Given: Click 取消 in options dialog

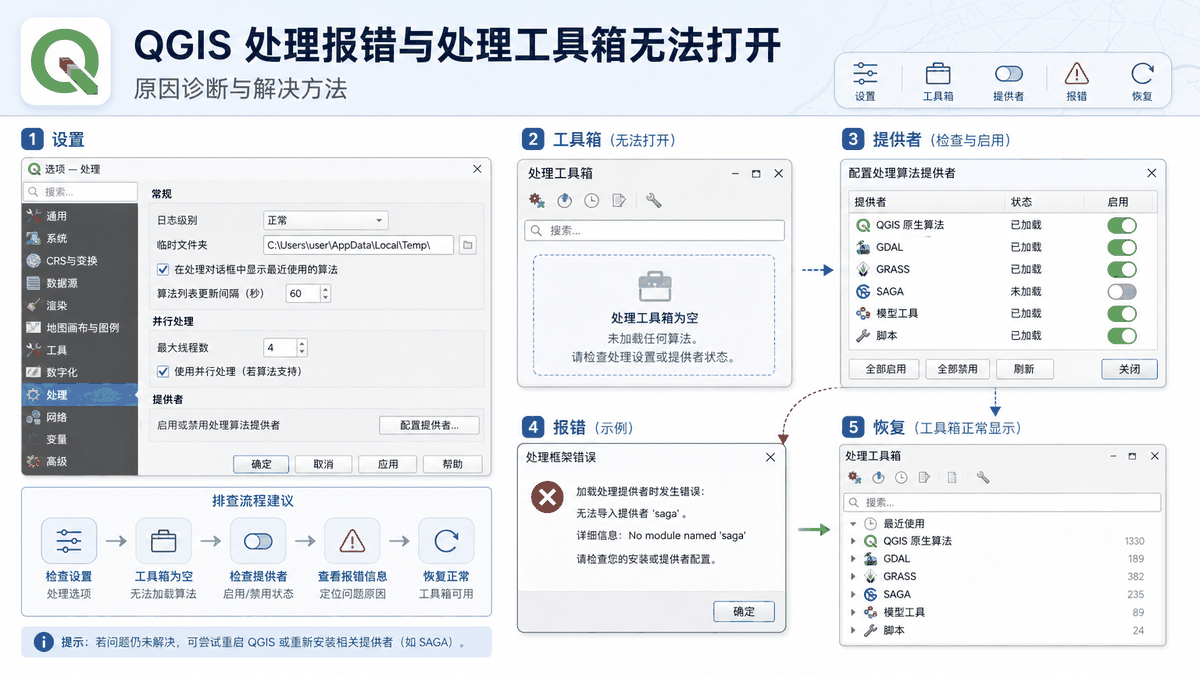Looking at the screenshot, I should click(x=323, y=464).
